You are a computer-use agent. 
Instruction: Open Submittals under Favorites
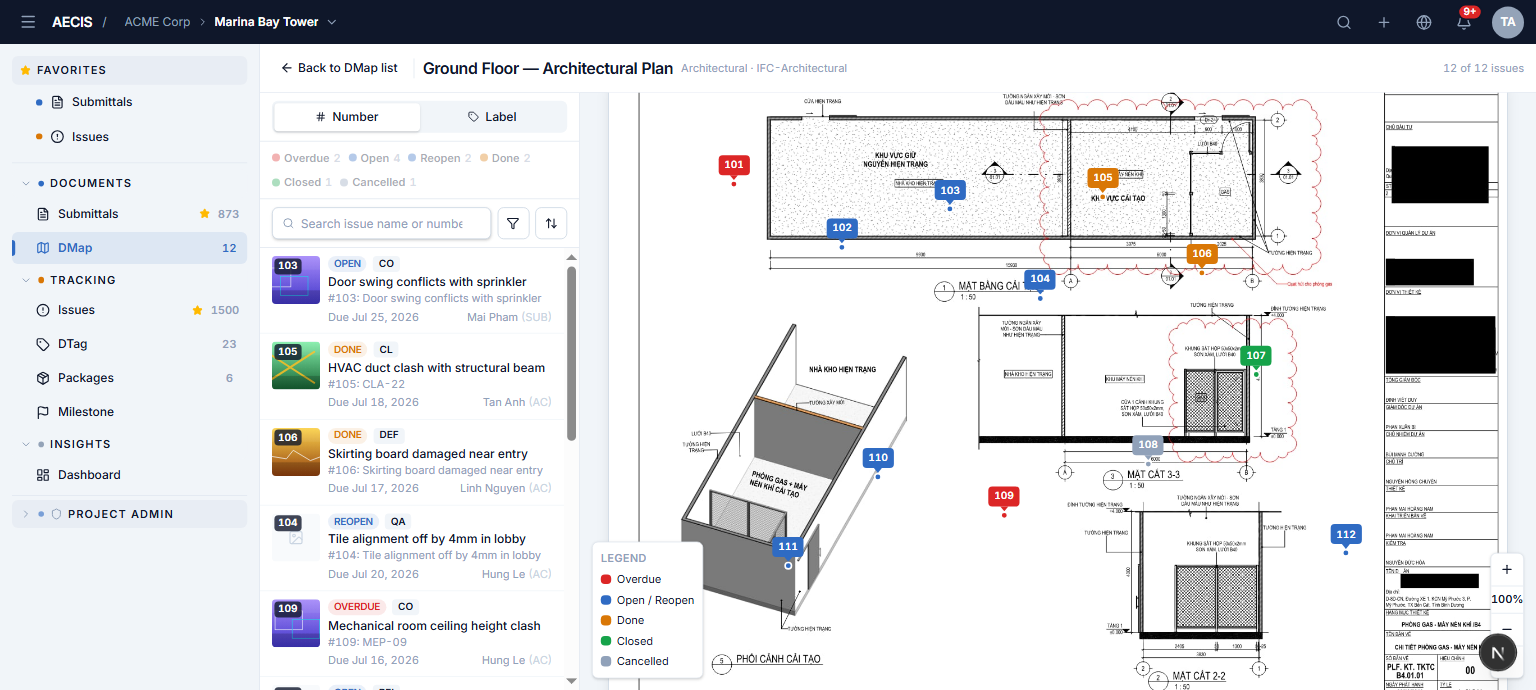[129, 102]
